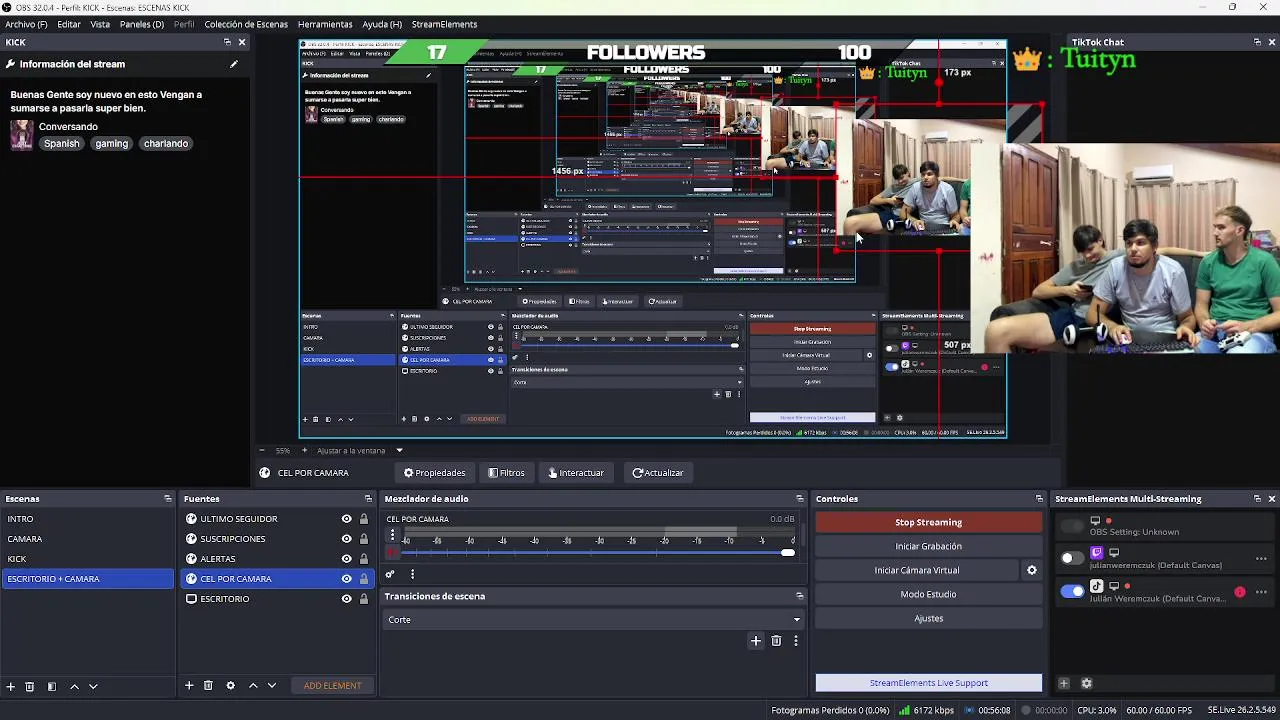Remove the scene transition with the trash icon
1280x720 pixels.
pos(776,641)
